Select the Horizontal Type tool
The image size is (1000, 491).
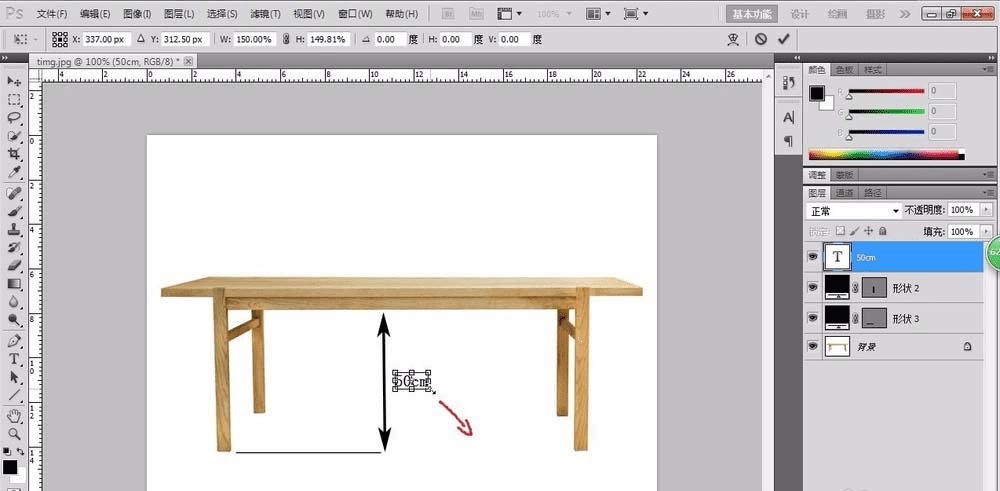pyautogui.click(x=13, y=359)
